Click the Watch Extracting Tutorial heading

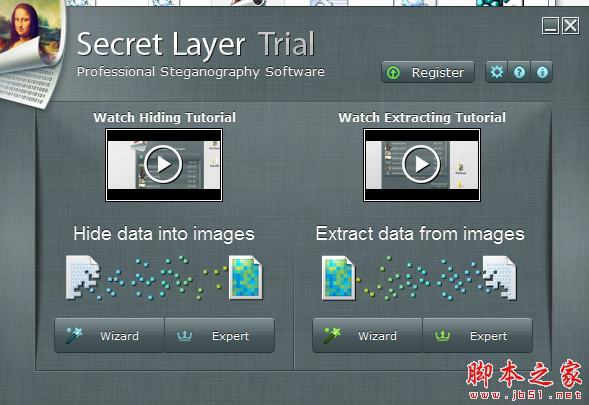(x=422, y=117)
